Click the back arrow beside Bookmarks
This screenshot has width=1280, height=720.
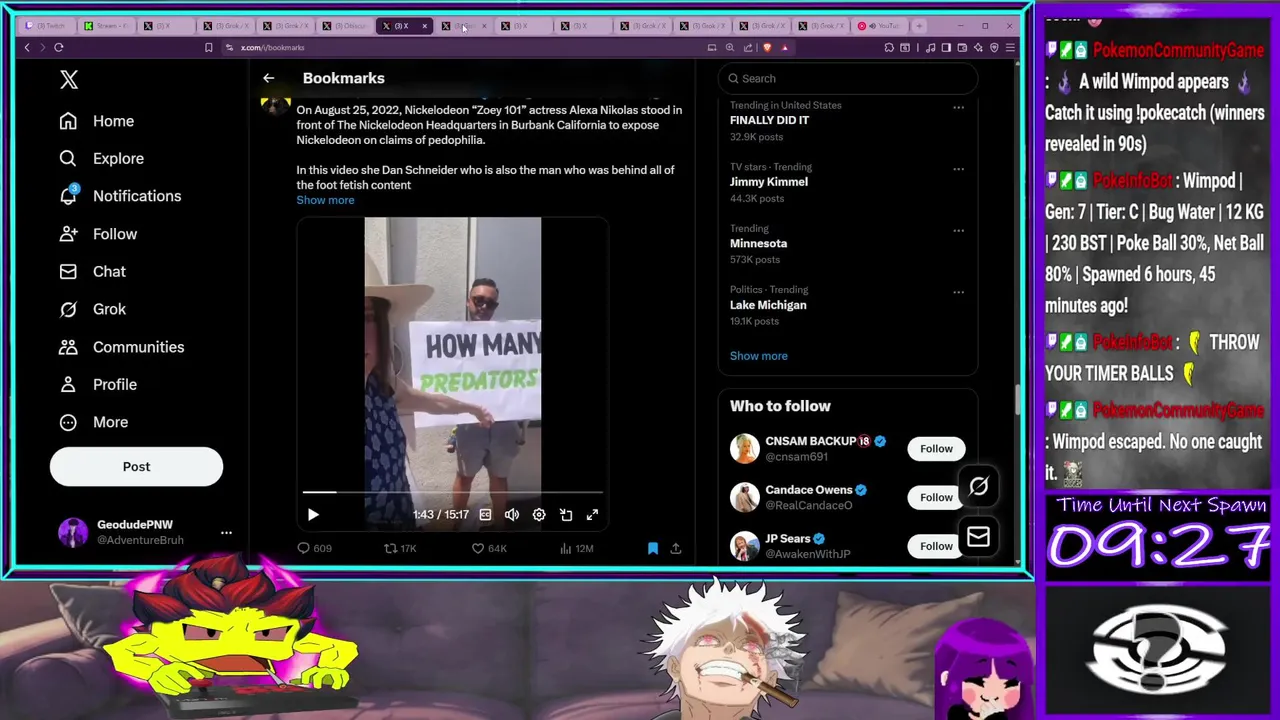tap(268, 78)
